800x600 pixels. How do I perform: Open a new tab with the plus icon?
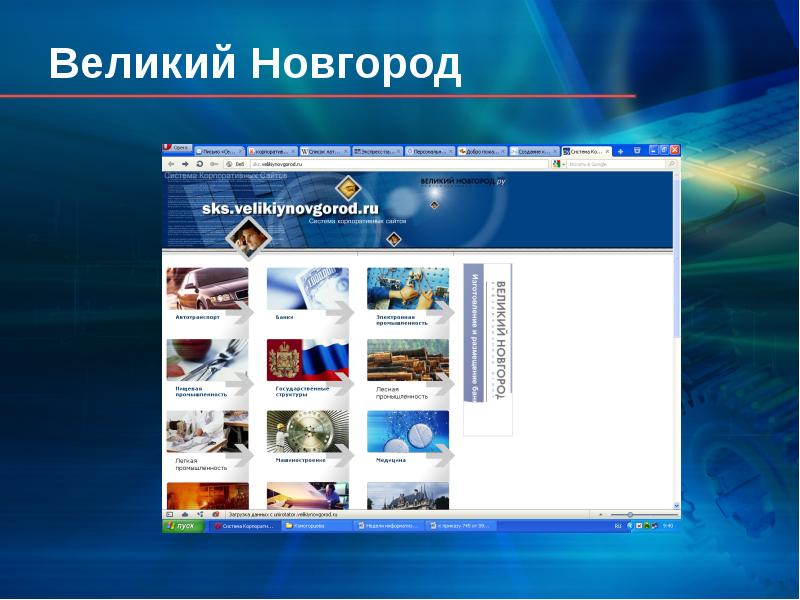[622, 151]
